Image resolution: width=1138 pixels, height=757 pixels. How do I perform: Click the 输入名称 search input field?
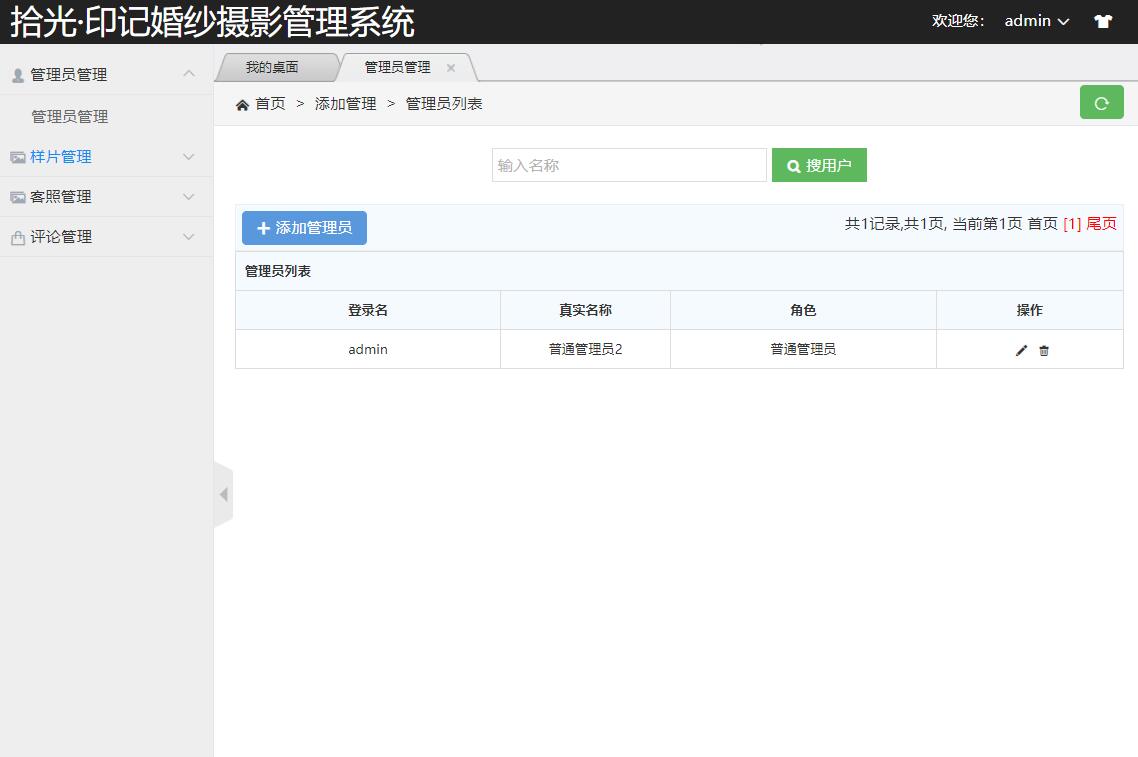[629, 165]
